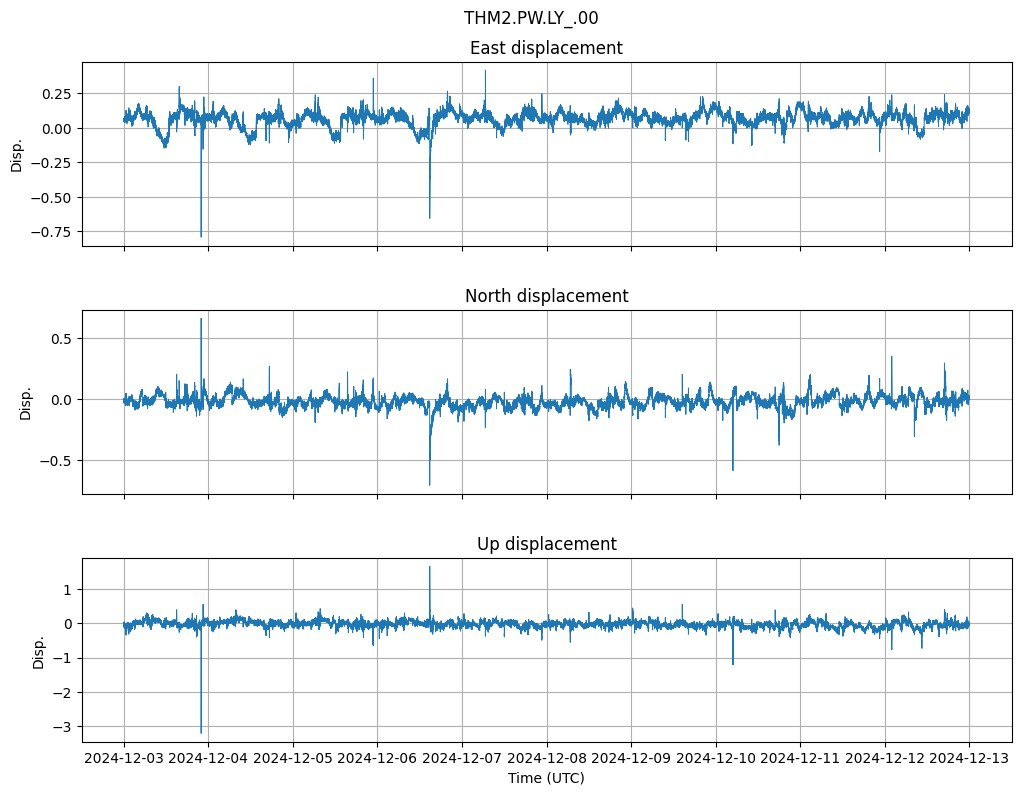
Task: Click the −3 tick on Up plot
Action: tap(66, 727)
